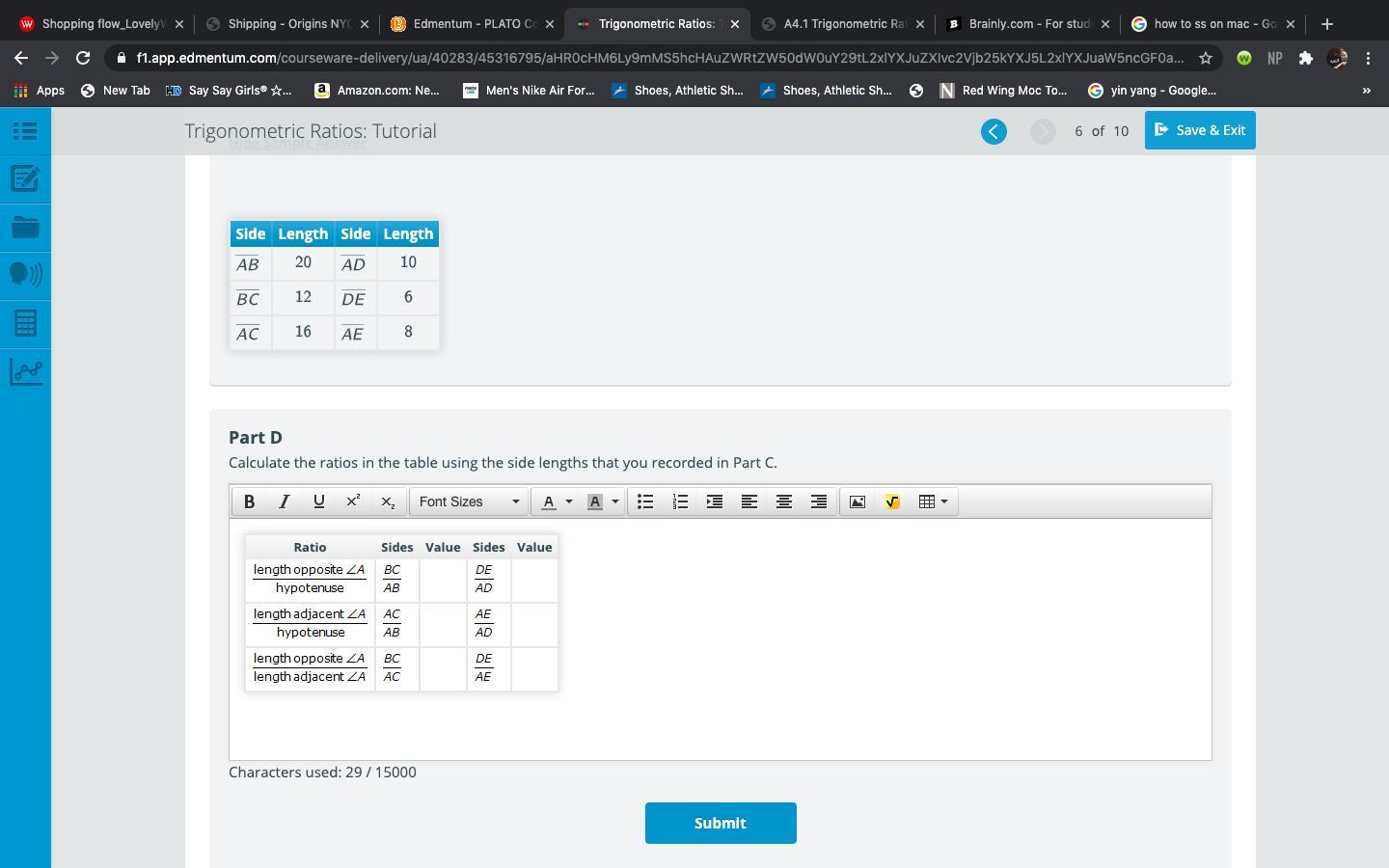The image size is (1389, 868).
Task: Close the Brainly.com tab
Action: (1105, 24)
